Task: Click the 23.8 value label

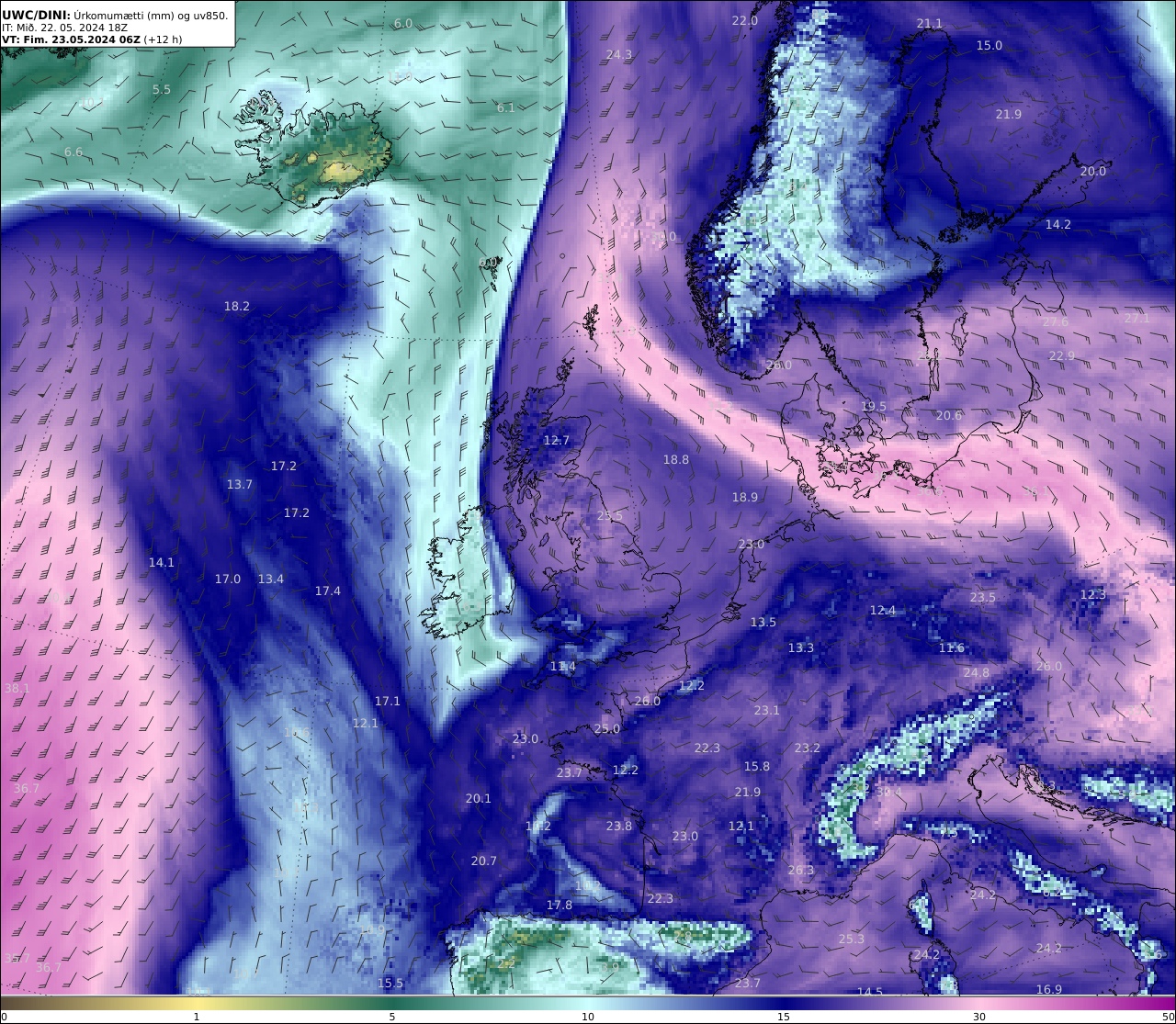Action: click(x=618, y=826)
